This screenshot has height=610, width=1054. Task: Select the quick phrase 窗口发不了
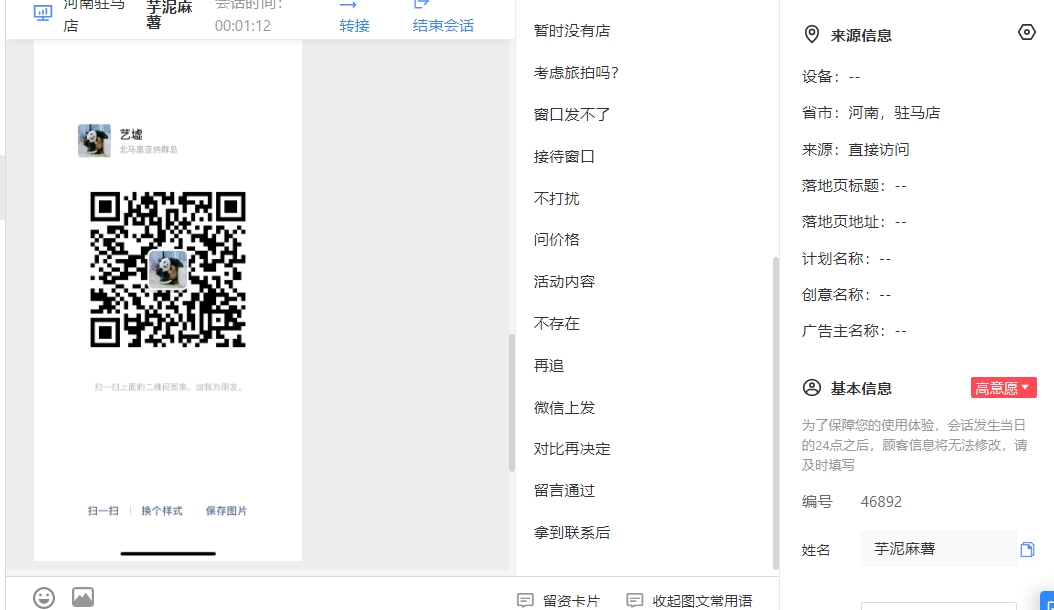(x=571, y=114)
